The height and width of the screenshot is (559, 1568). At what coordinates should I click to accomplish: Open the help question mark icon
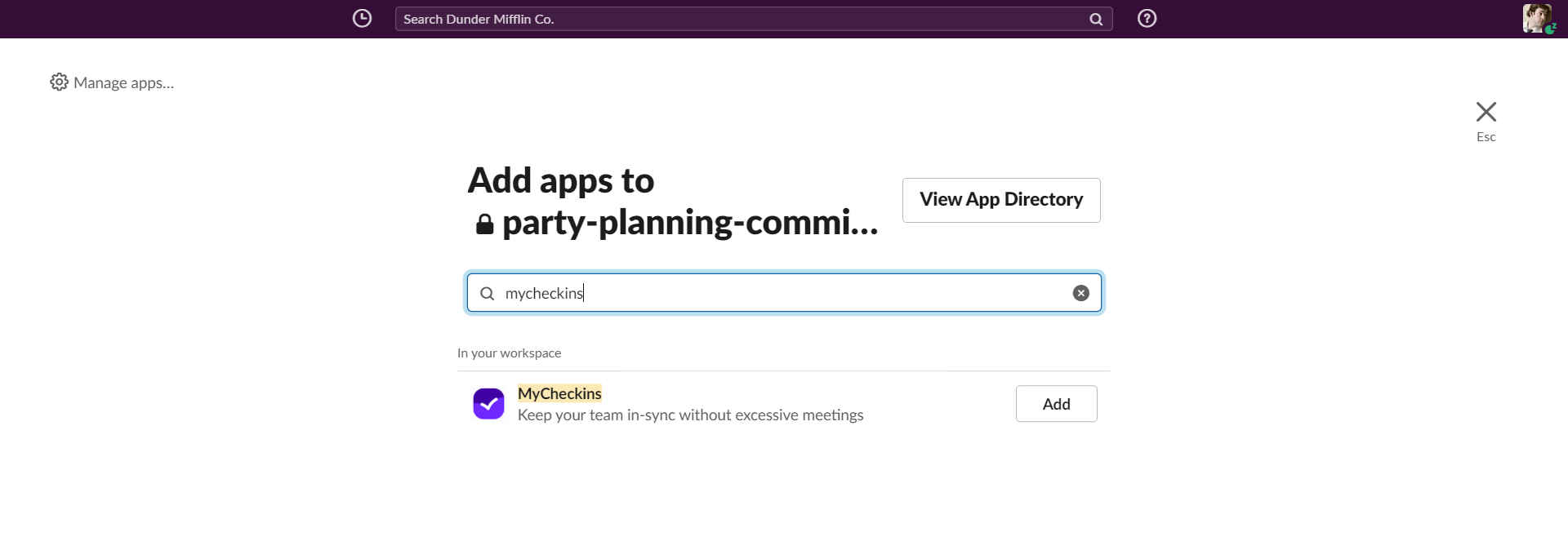[x=1147, y=19]
